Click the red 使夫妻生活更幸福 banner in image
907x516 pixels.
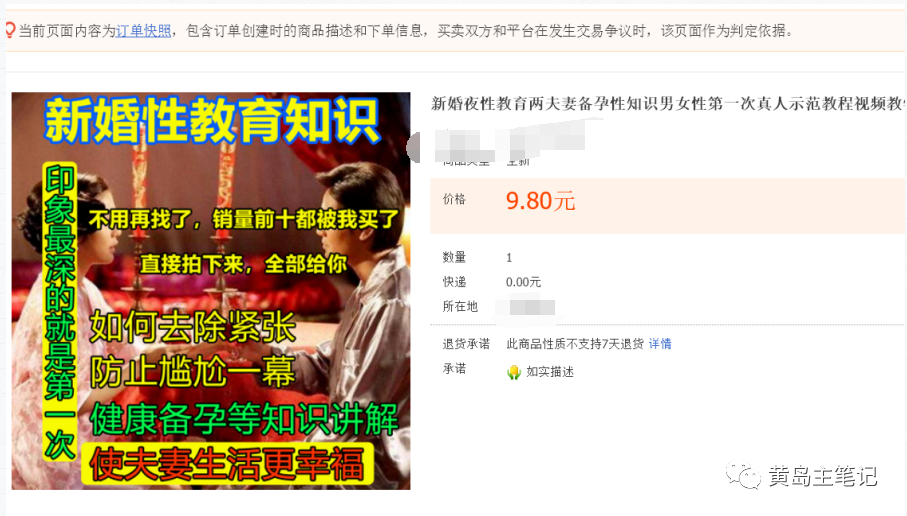(x=226, y=464)
